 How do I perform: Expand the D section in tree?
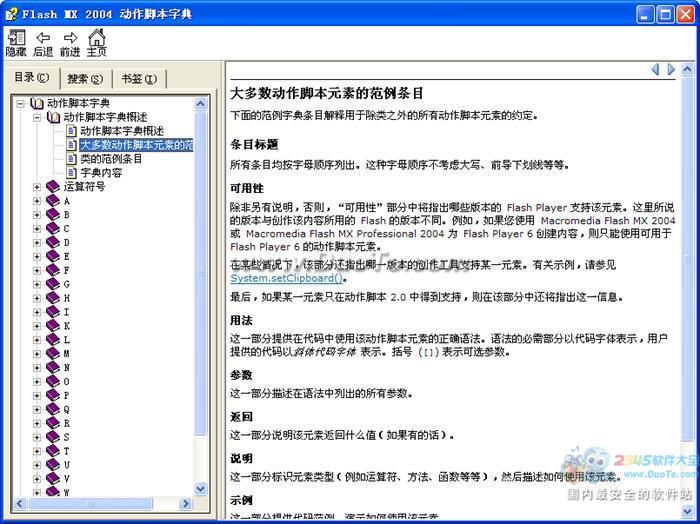37,242
